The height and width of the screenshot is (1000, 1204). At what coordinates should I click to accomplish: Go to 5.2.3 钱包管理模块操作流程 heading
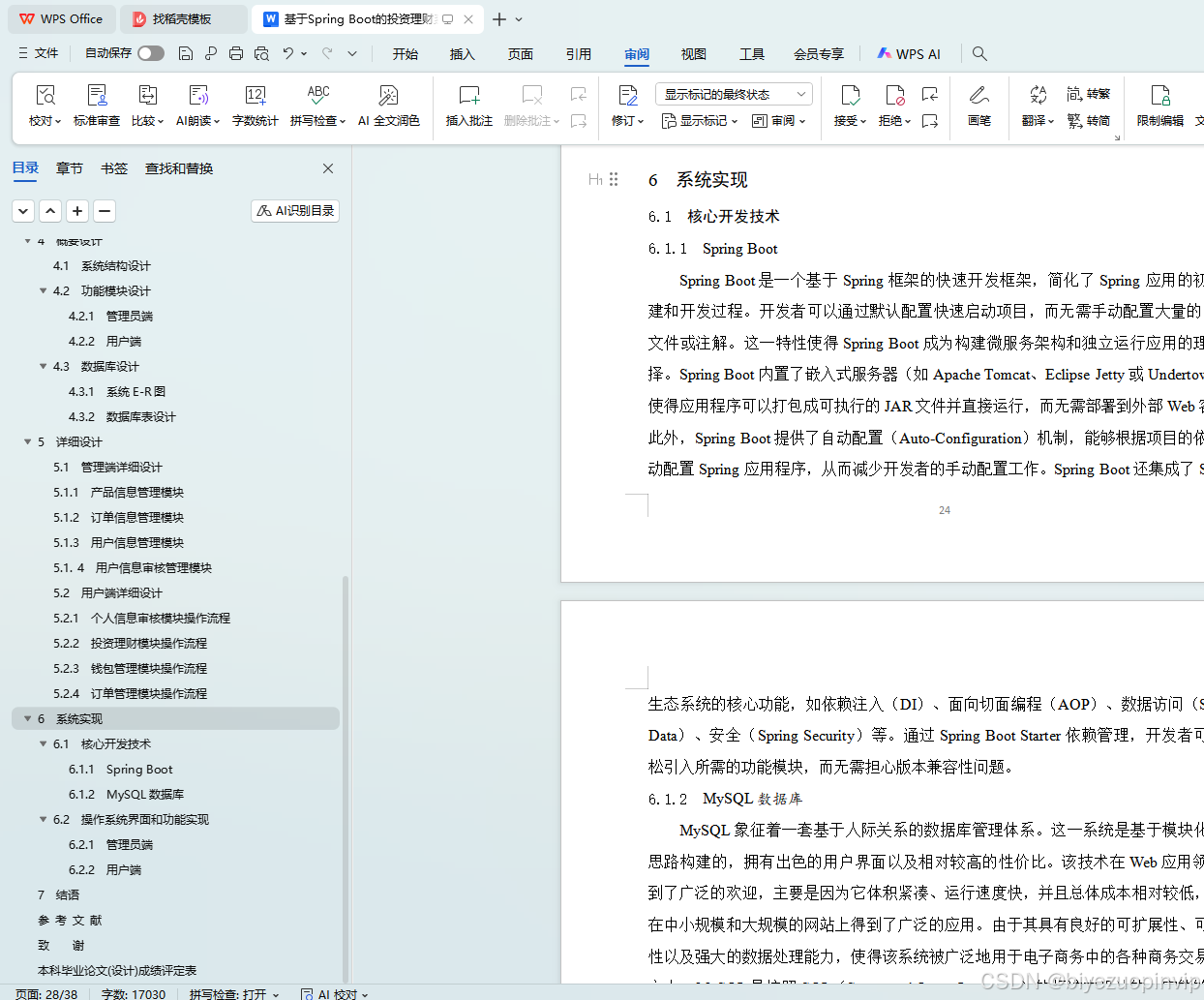coord(130,668)
